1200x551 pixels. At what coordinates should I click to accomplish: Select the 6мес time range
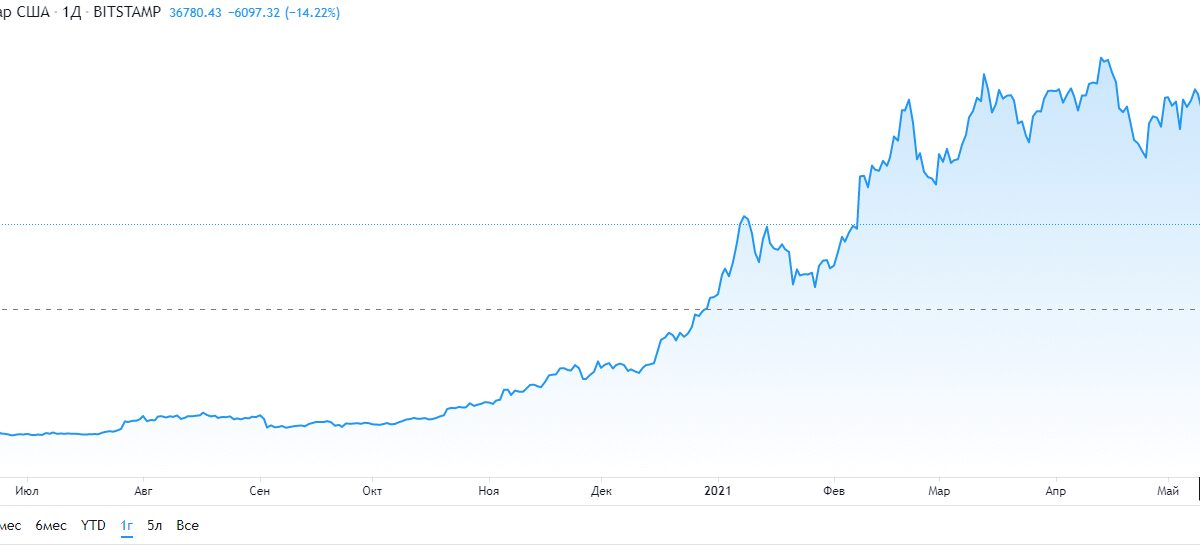pyautogui.click(x=51, y=525)
